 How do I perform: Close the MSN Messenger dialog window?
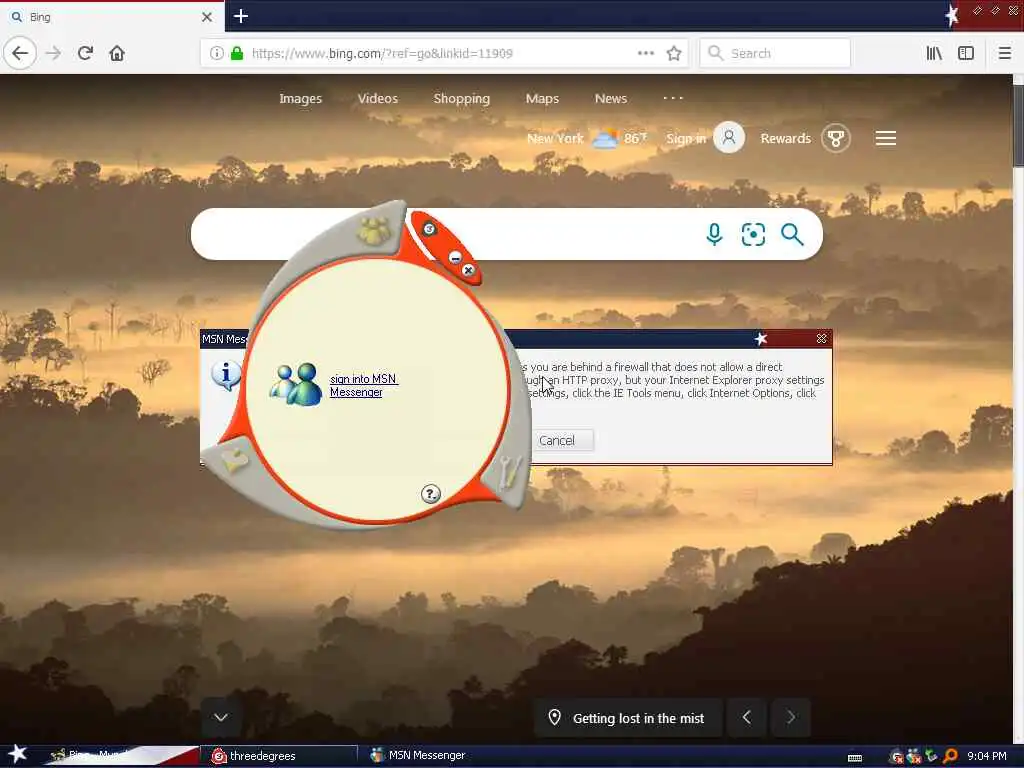click(822, 338)
